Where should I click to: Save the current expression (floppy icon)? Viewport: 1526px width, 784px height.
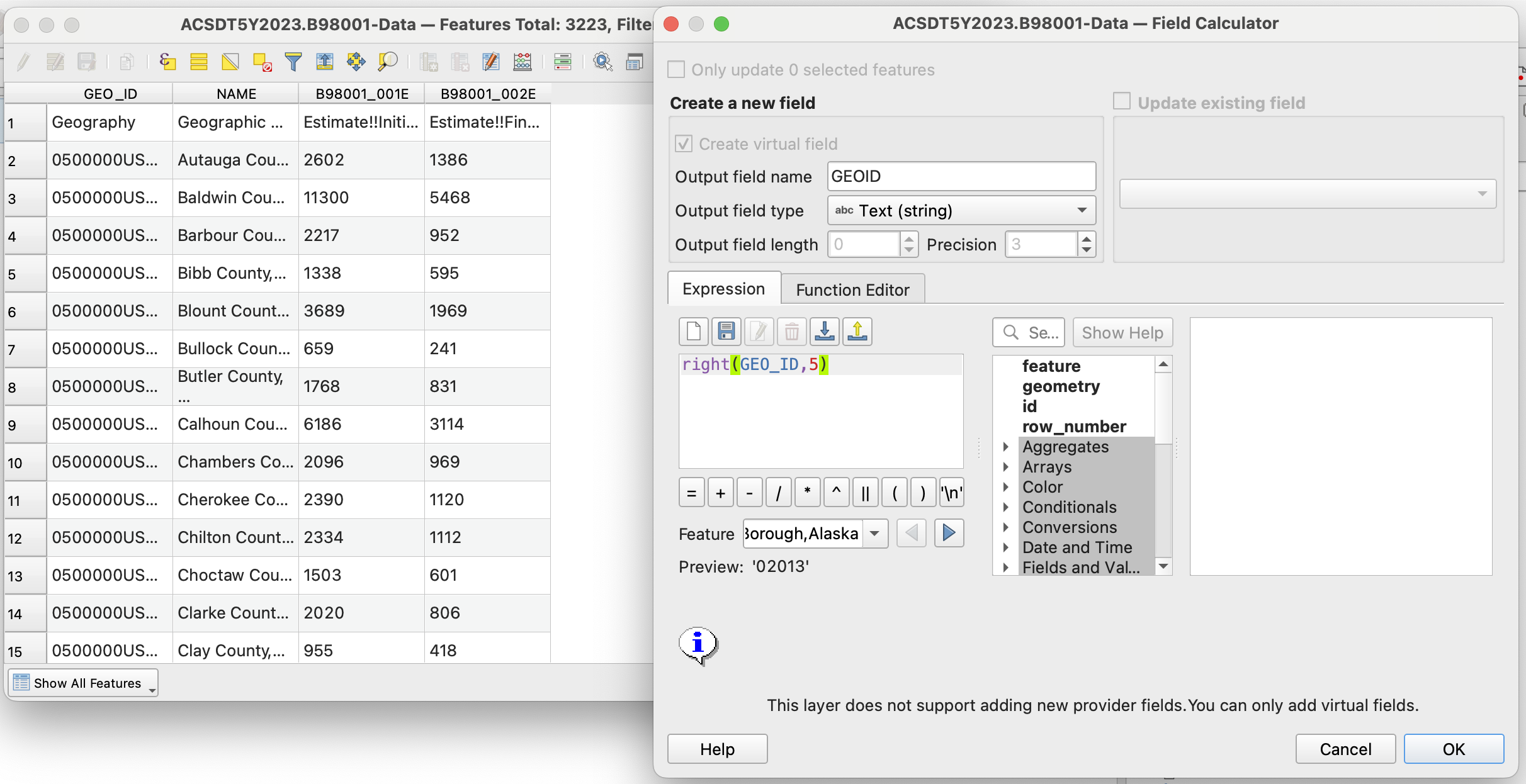[726, 331]
